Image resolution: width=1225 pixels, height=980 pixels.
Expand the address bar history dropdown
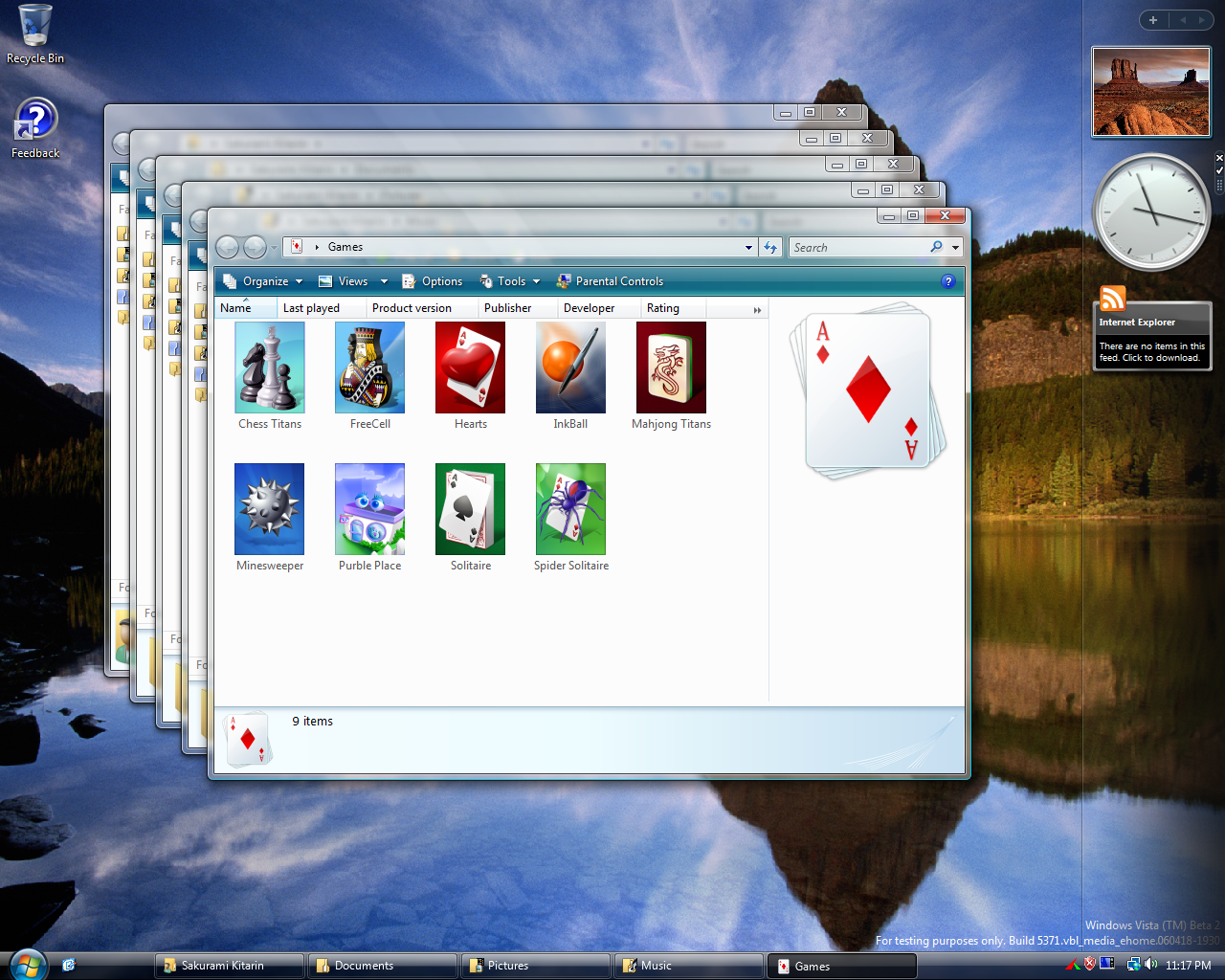pos(748,247)
